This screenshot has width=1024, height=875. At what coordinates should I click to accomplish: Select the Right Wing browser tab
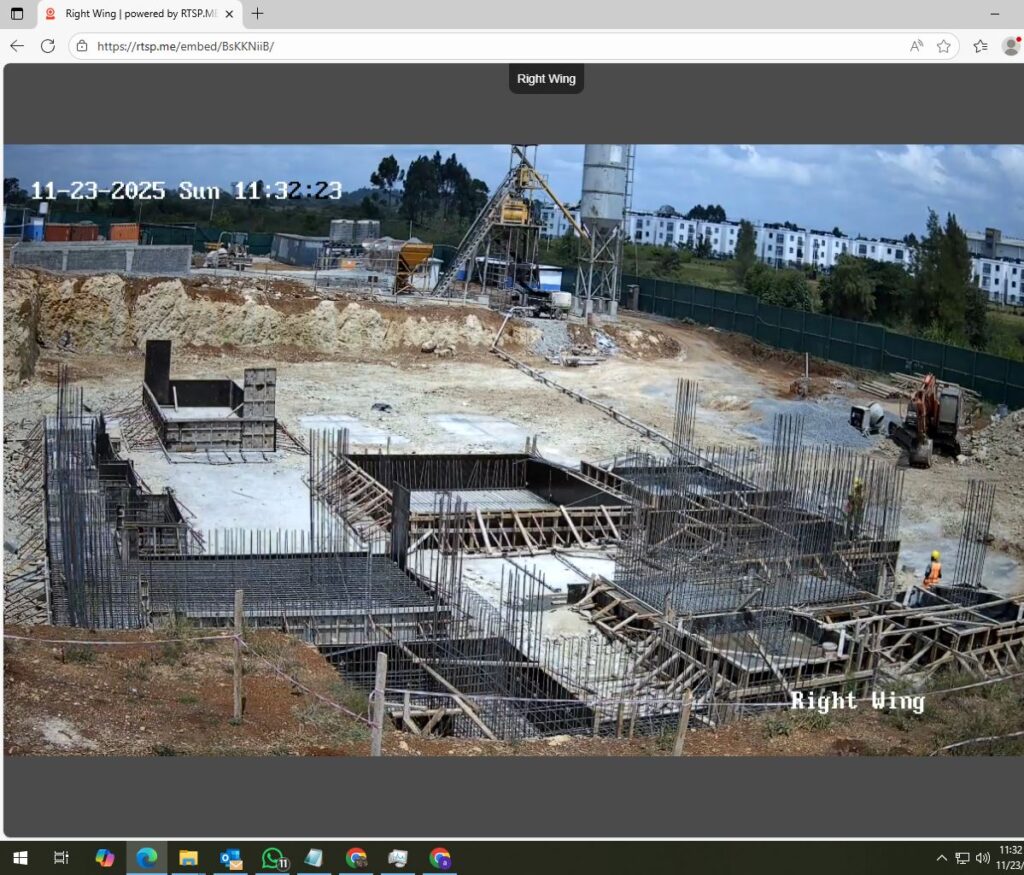(x=135, y=14)
